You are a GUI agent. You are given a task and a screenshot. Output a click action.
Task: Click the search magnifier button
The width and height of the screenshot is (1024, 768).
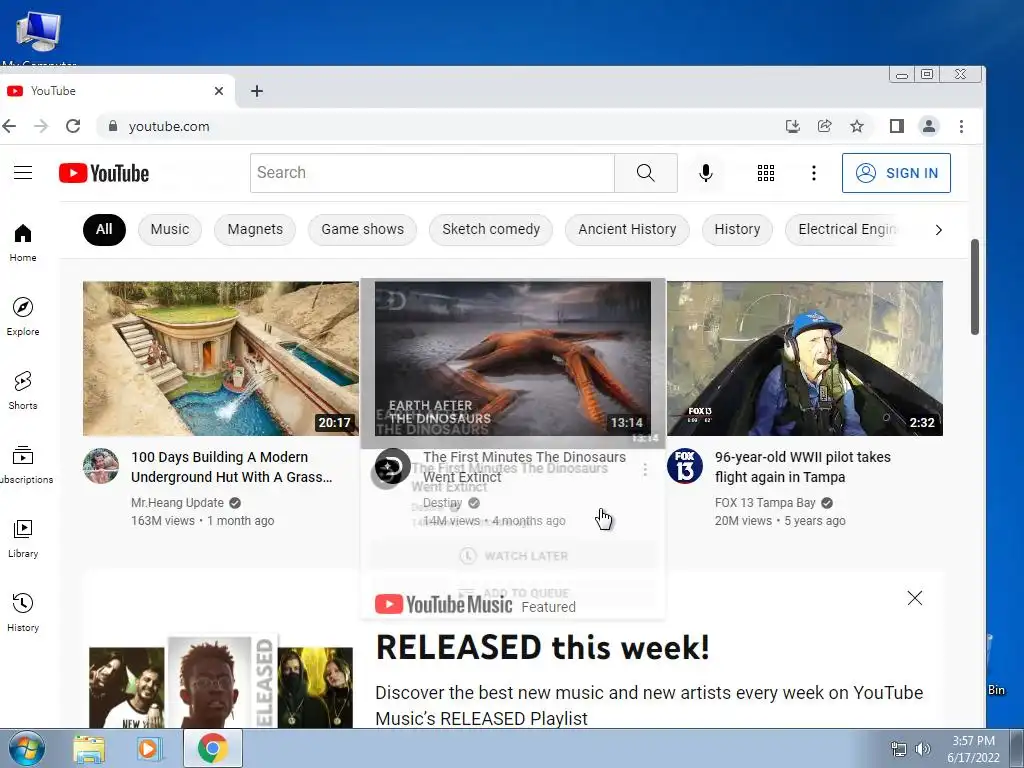coord(645,173)
